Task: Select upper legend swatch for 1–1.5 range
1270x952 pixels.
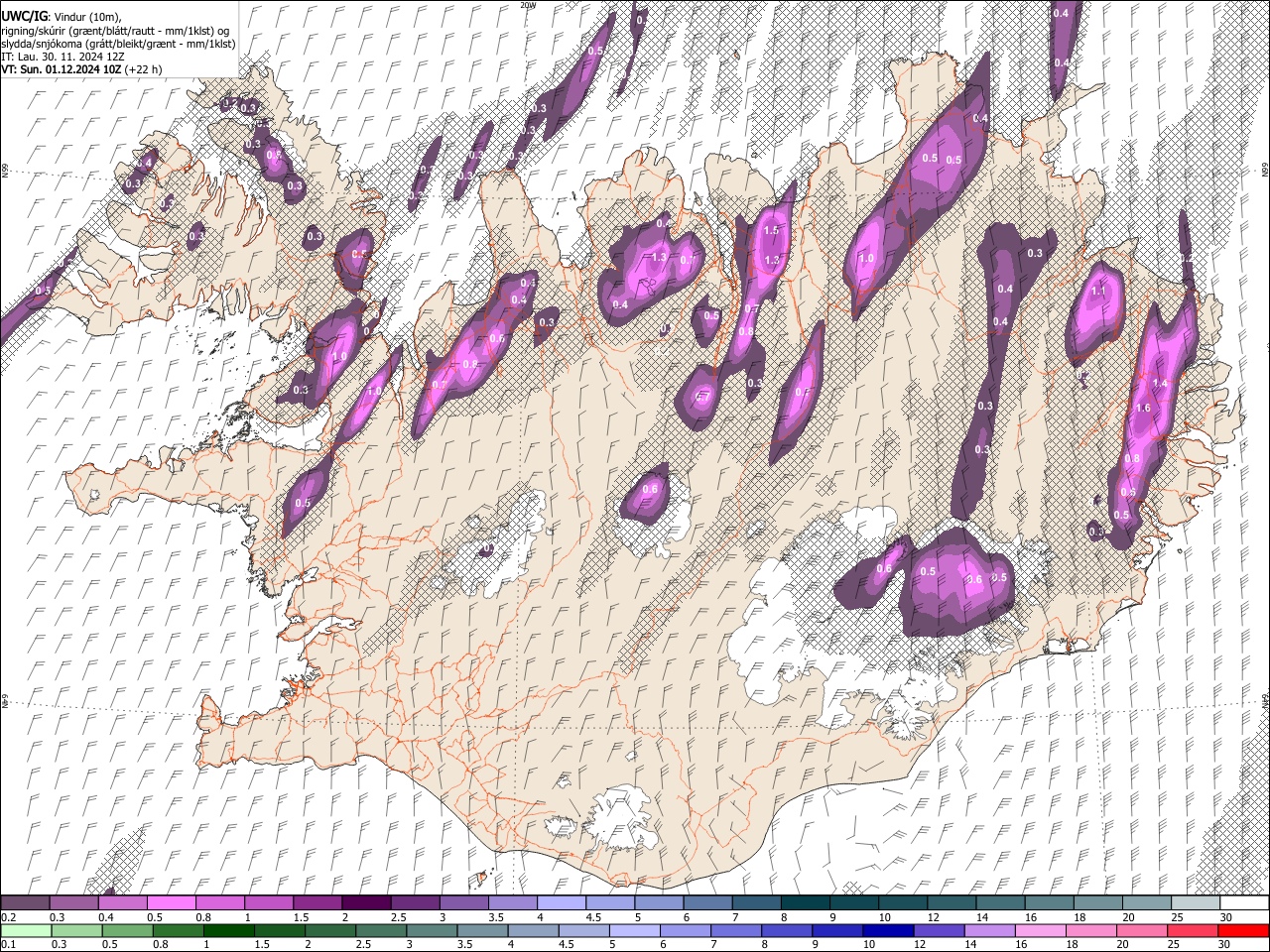Action: point(269,902)
